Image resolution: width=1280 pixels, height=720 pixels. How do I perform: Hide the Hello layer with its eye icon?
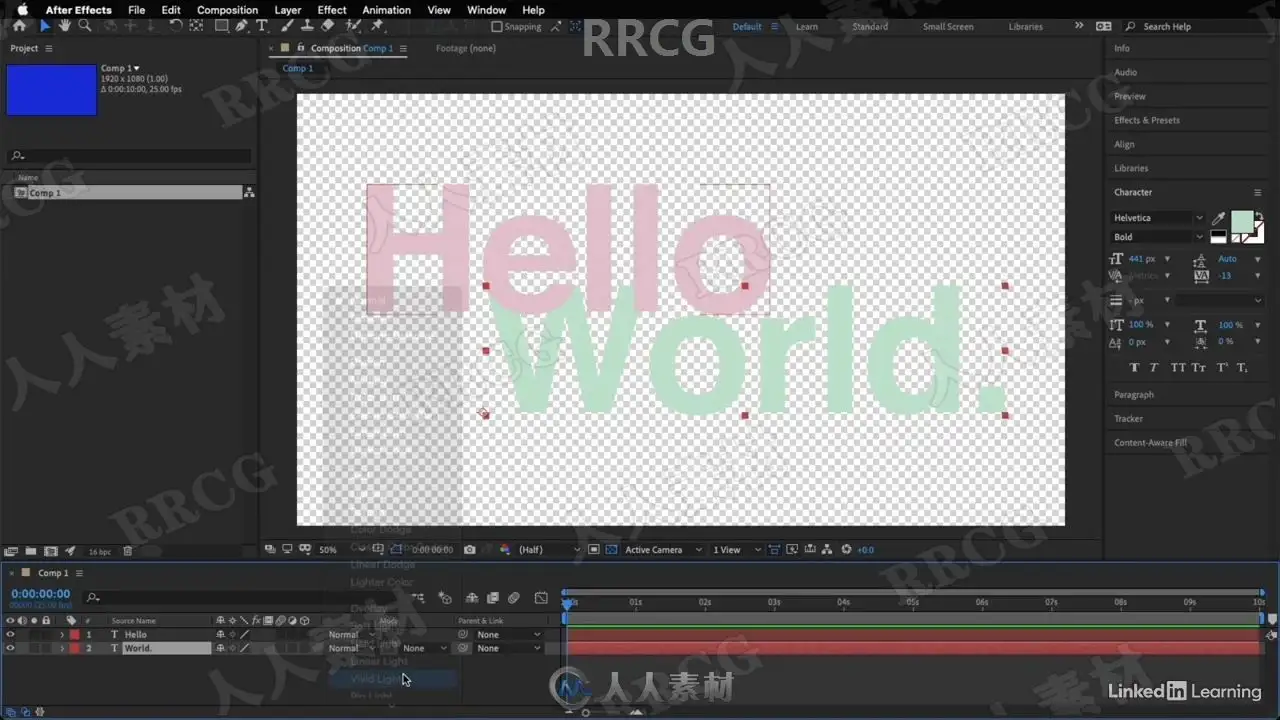pos(10,634)
